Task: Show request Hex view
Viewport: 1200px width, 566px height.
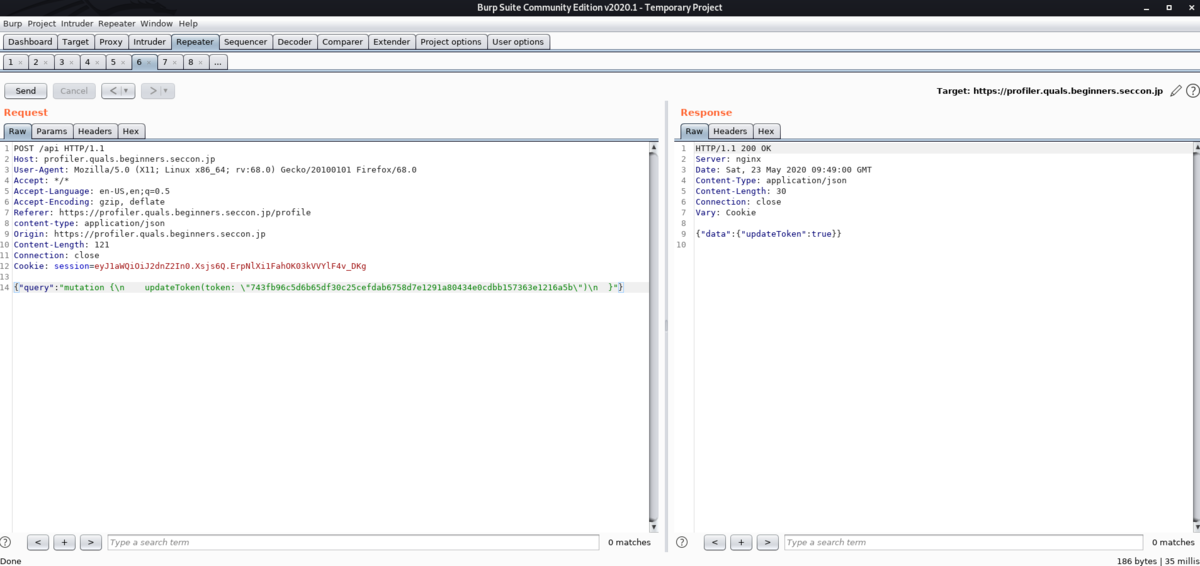Action: [x=131, y=131]
